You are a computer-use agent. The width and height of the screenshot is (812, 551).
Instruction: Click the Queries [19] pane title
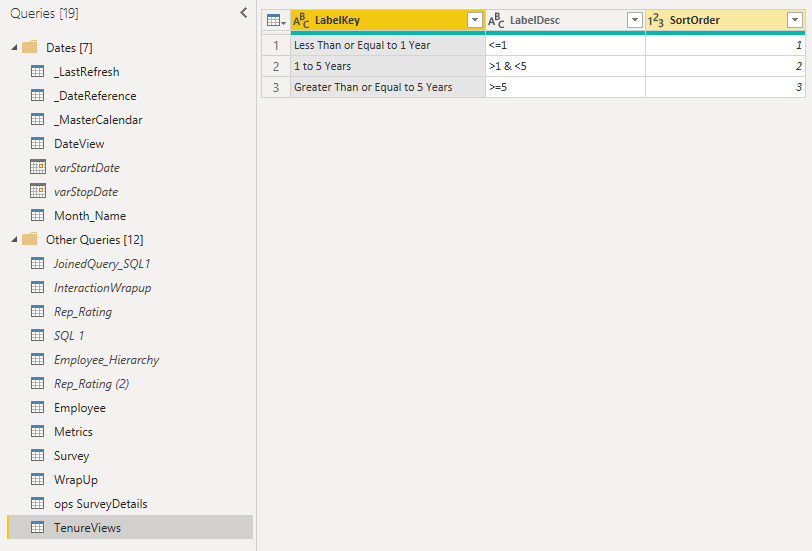44,13
